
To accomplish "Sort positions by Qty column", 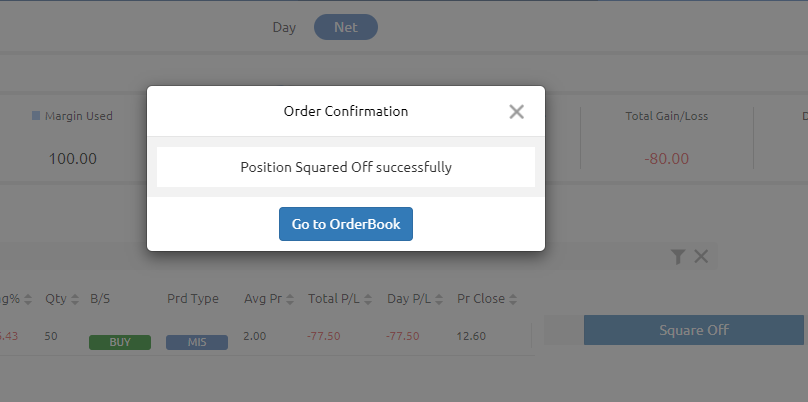I will point(75,299).
